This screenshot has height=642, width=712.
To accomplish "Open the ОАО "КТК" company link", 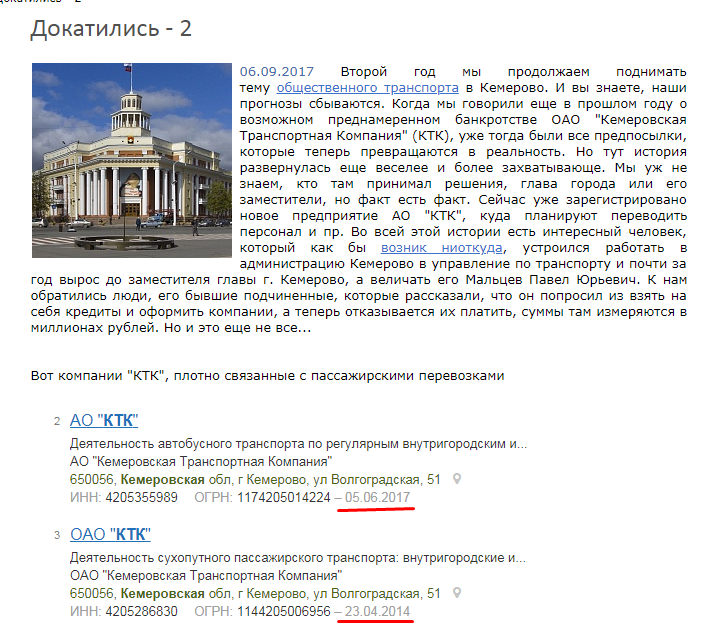I will pos(110,534).
